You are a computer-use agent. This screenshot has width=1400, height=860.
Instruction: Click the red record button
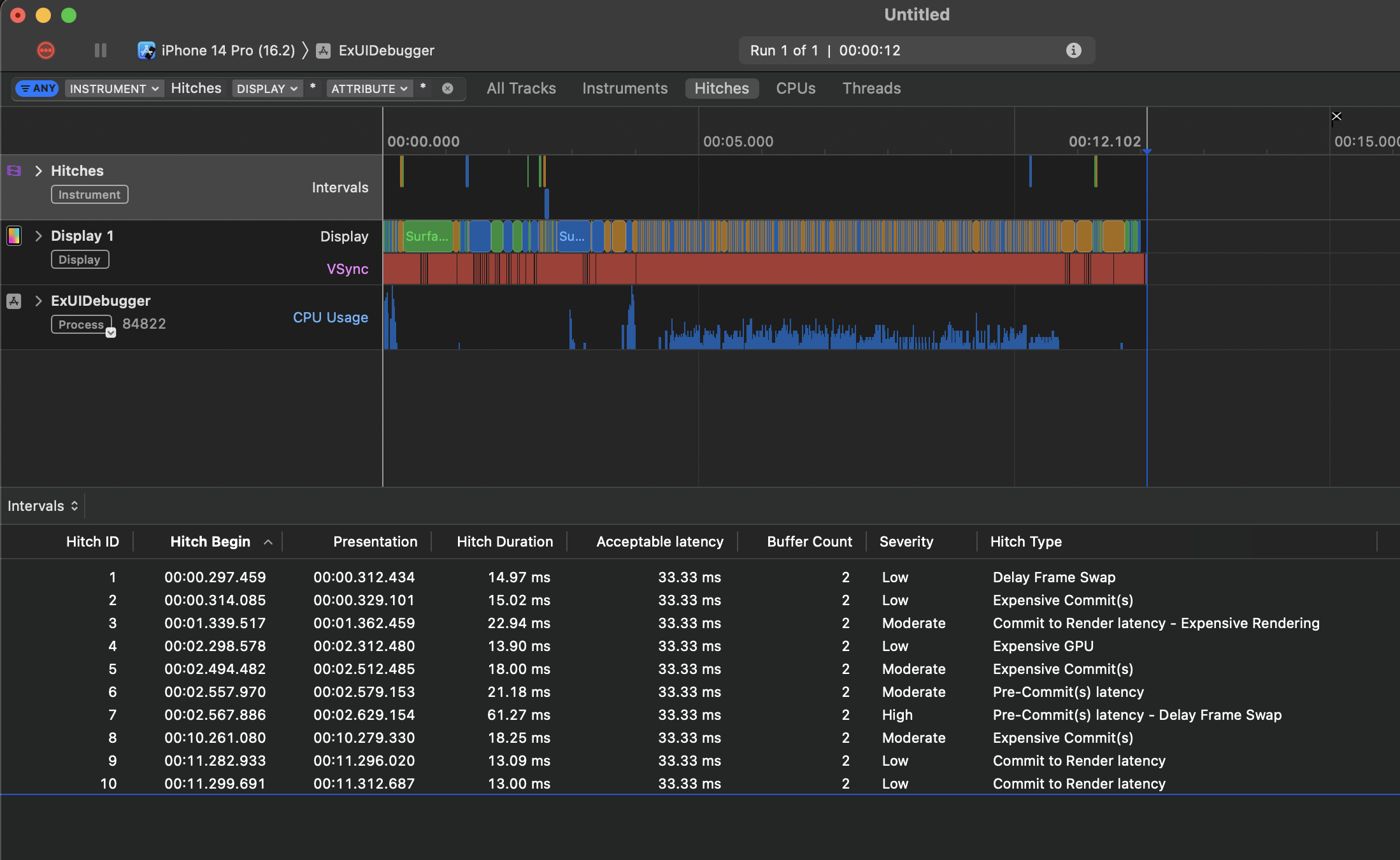pyautogui.click(x=46, y=50)
